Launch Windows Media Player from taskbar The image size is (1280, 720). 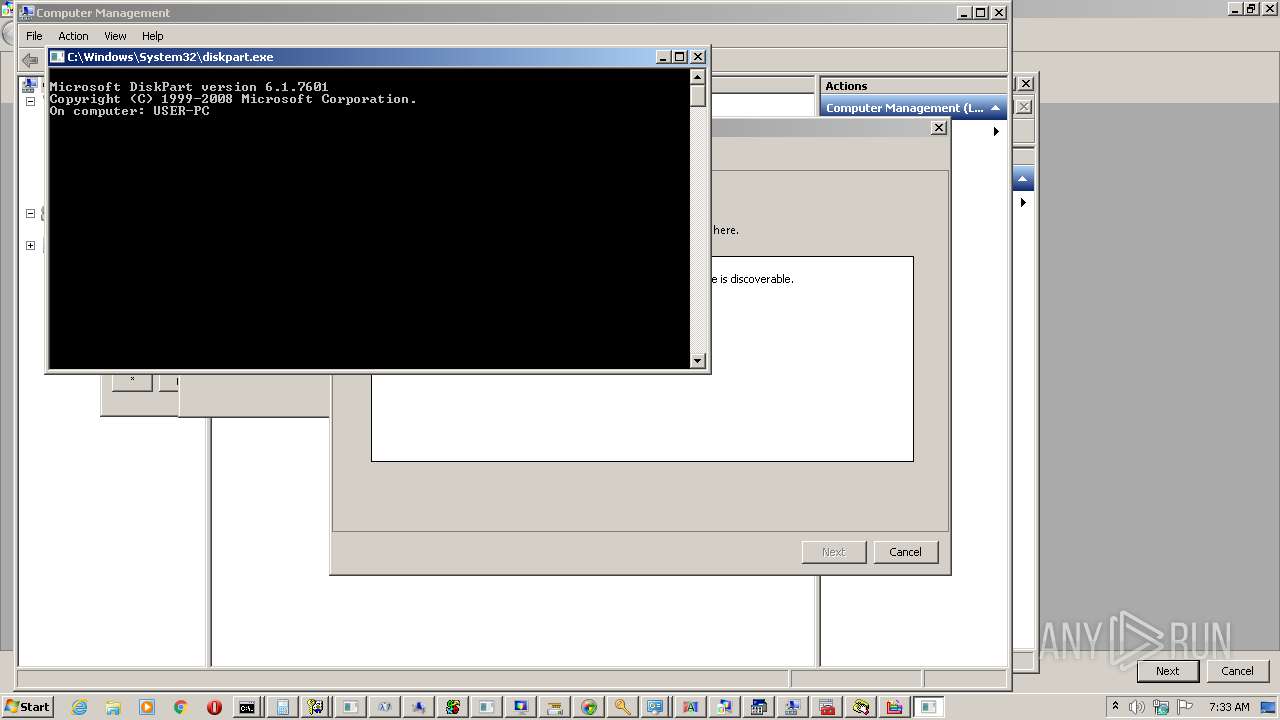click(147, 707)
